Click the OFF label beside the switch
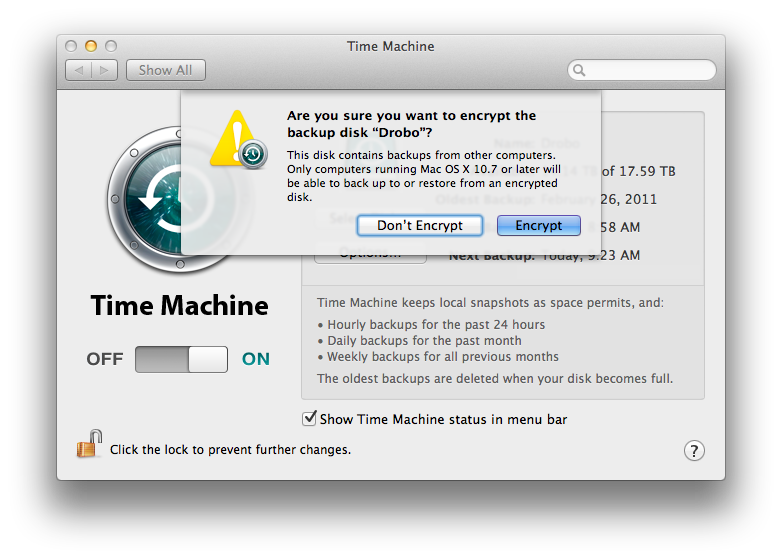This screenshot has height=559, width=782. pos(105,359)
